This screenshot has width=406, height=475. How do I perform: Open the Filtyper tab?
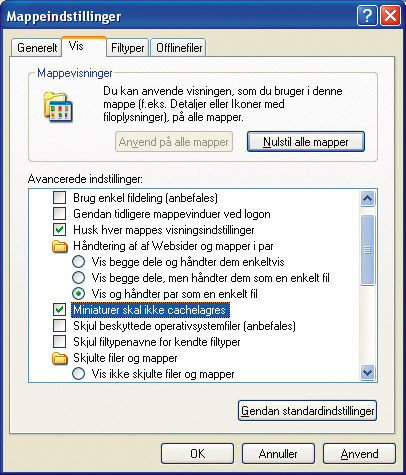point(128,48)
